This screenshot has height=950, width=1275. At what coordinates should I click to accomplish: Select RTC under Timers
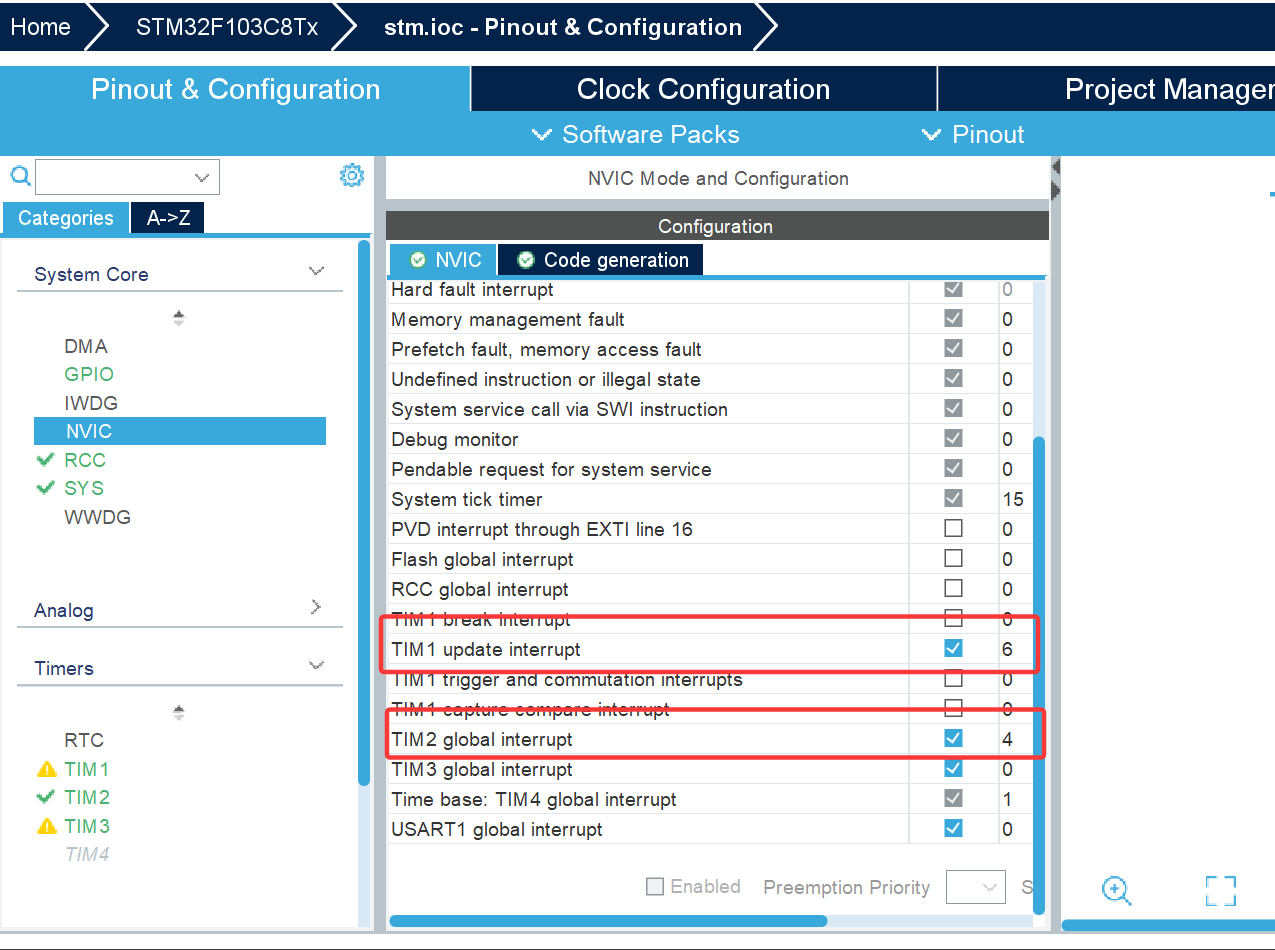[x=84, y=740]
